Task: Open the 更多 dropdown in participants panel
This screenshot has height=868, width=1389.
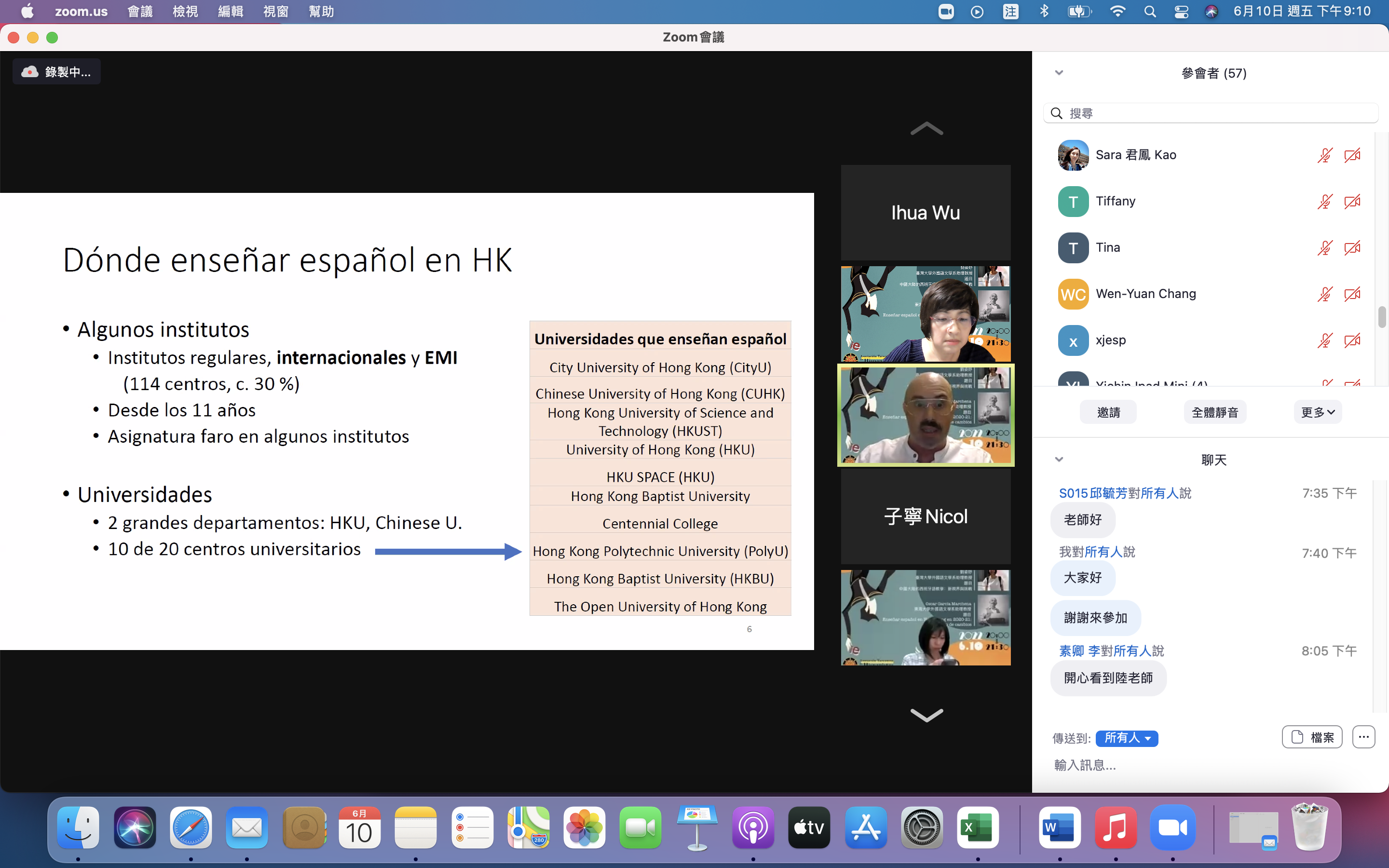Action: pyautogui.click(x=1317, y=412)
